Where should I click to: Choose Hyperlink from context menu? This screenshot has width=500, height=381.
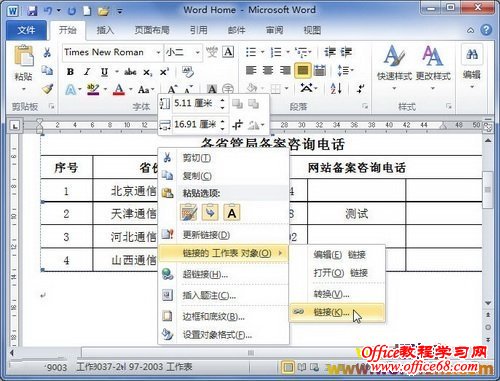click(x=223, y=274)
